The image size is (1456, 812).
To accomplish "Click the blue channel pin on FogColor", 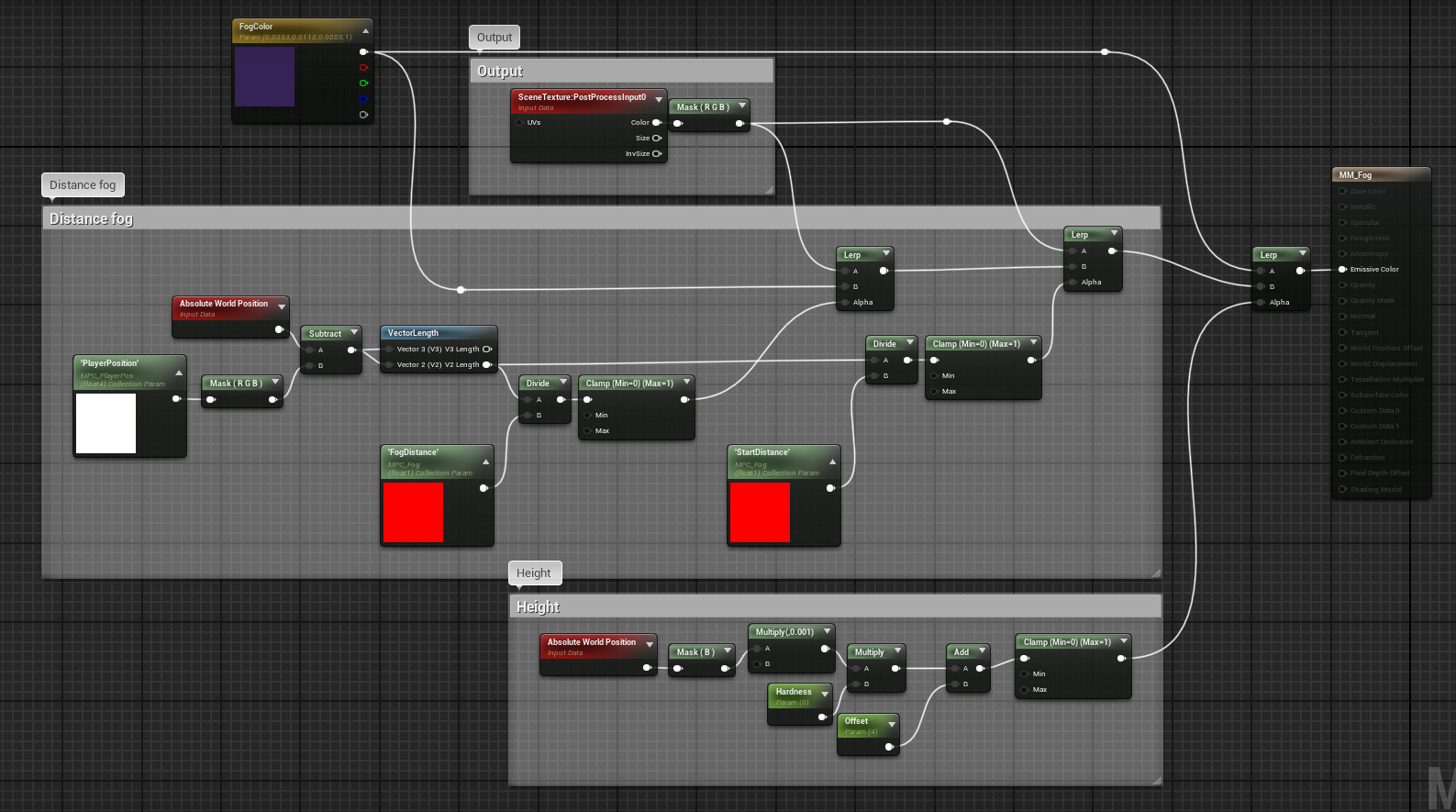I will point(363,99).
